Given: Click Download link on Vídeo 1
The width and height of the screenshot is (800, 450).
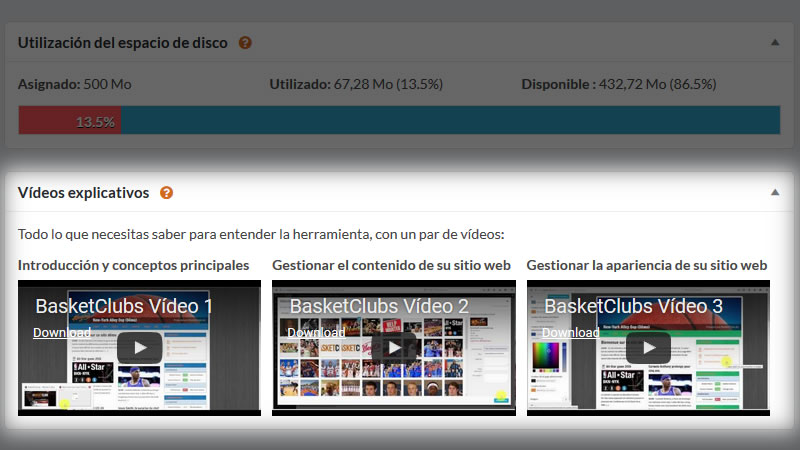Looking at the screenshot, I should tap(62, 333).
